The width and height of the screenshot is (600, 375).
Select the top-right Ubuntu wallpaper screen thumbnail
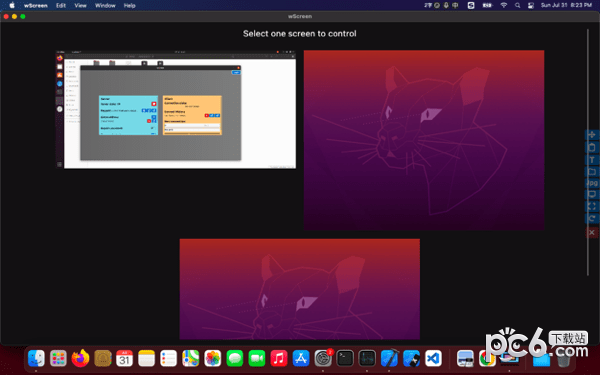coord(424,140)
